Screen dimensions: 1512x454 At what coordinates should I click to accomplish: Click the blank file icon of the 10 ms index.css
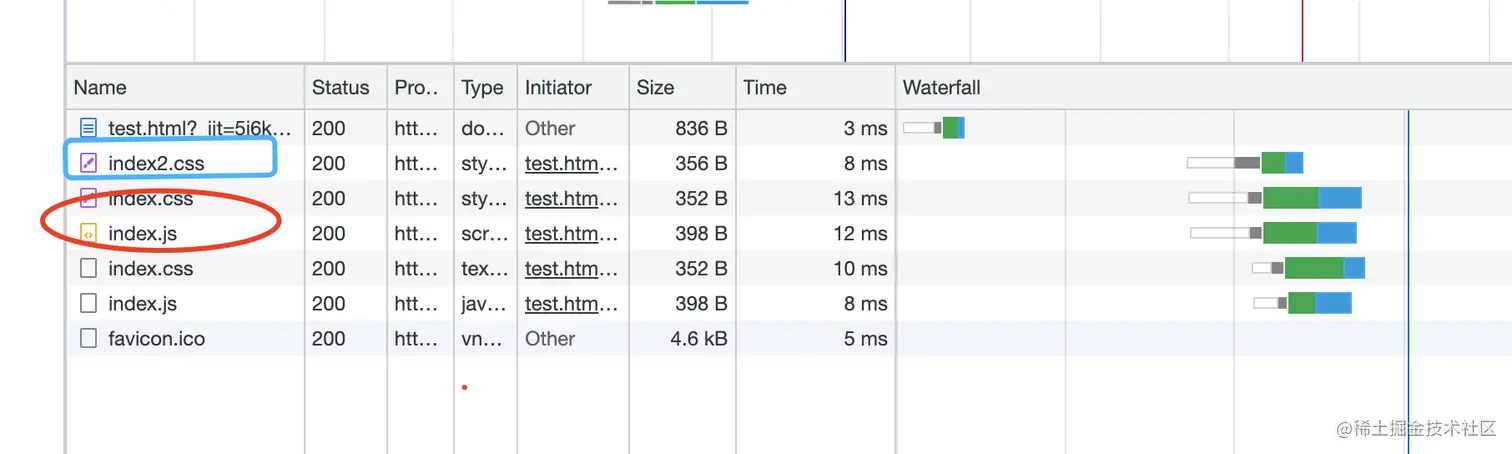(x=89, y=268)
